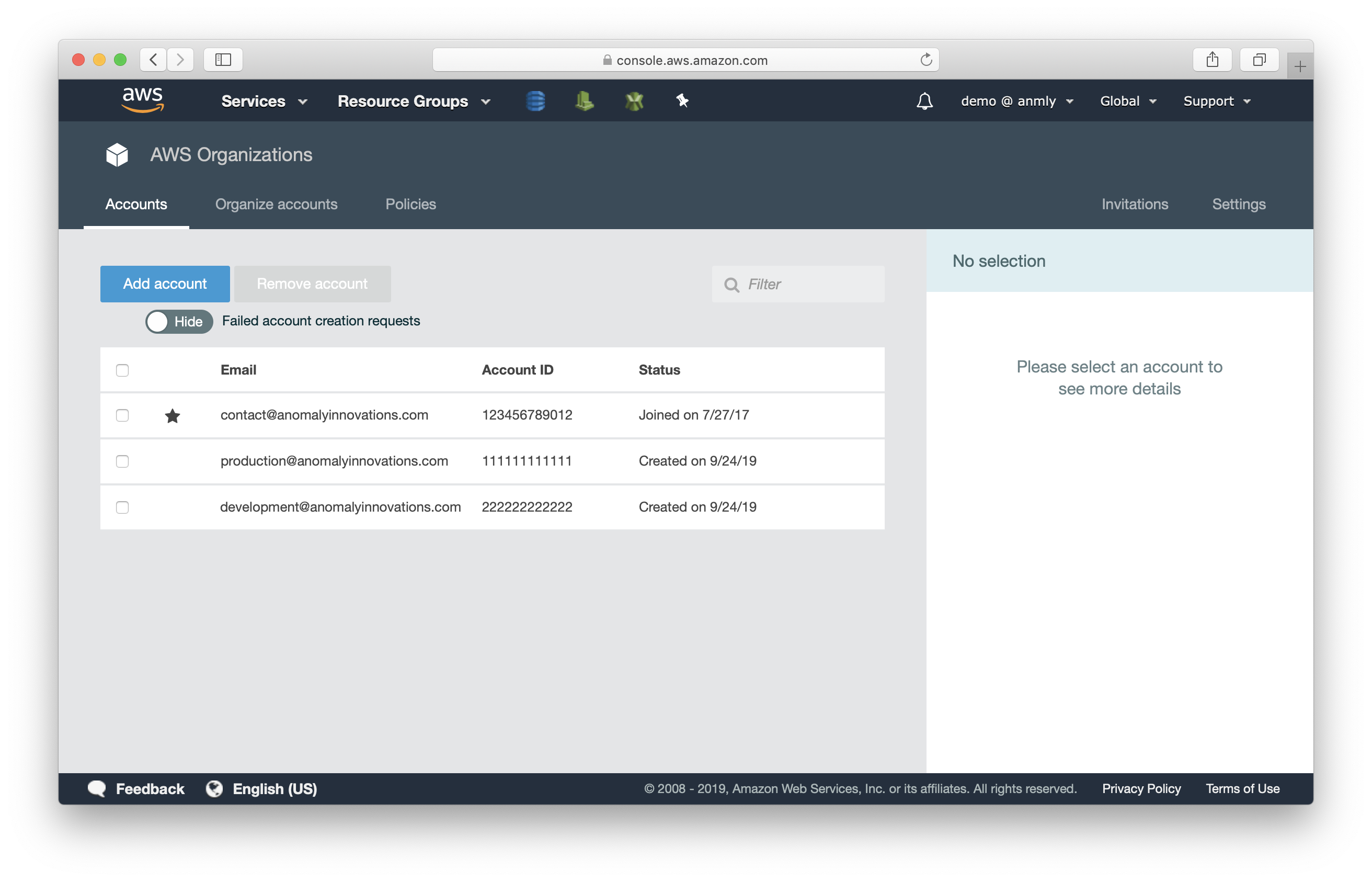The image size is (1372, 882).
Task: Expand the demo@anmly account menu
Action: coord(1014,100)
